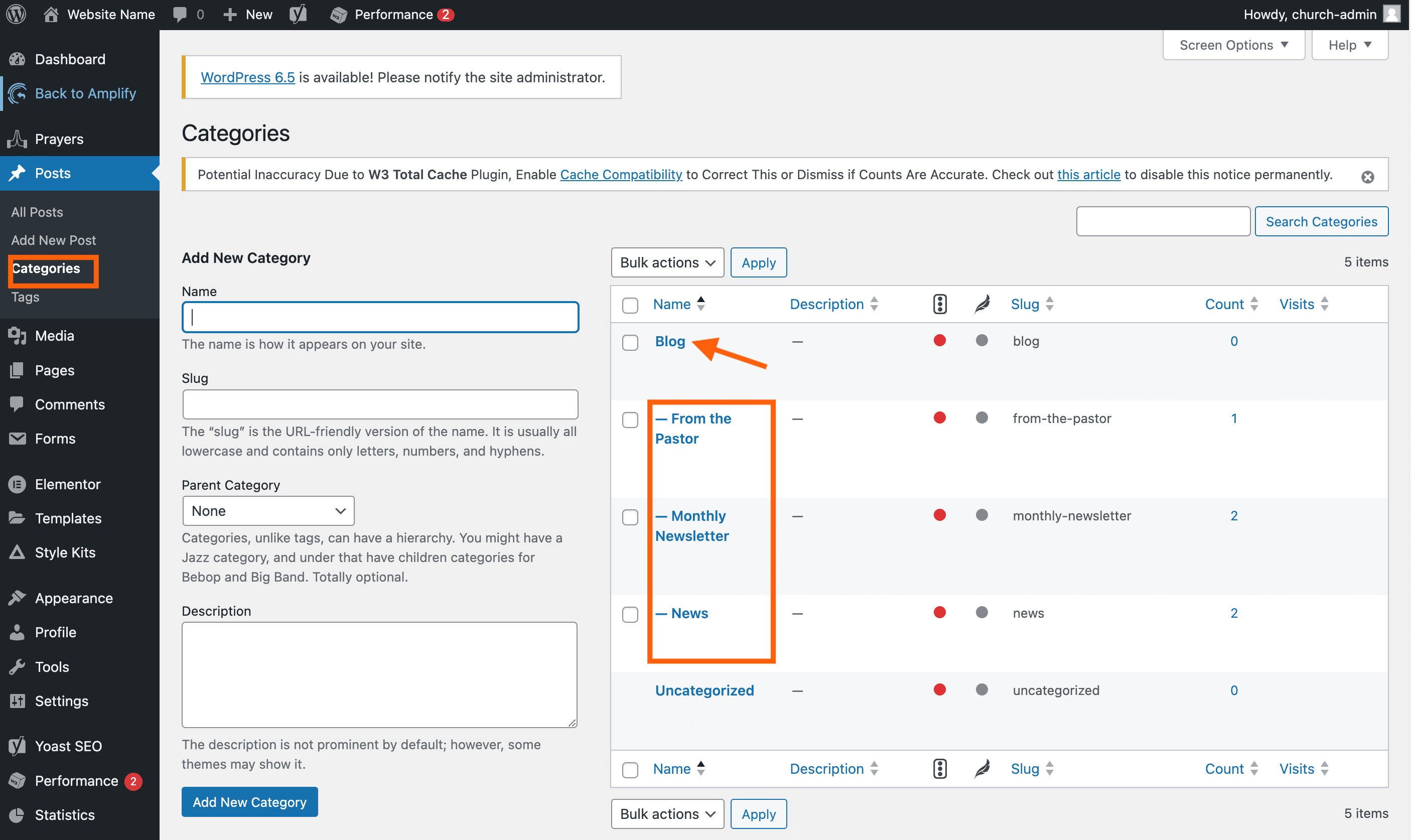Click the plus New icon in admin bar
The height and width of the screenshot is (840, 1412).
click(230, 14)
